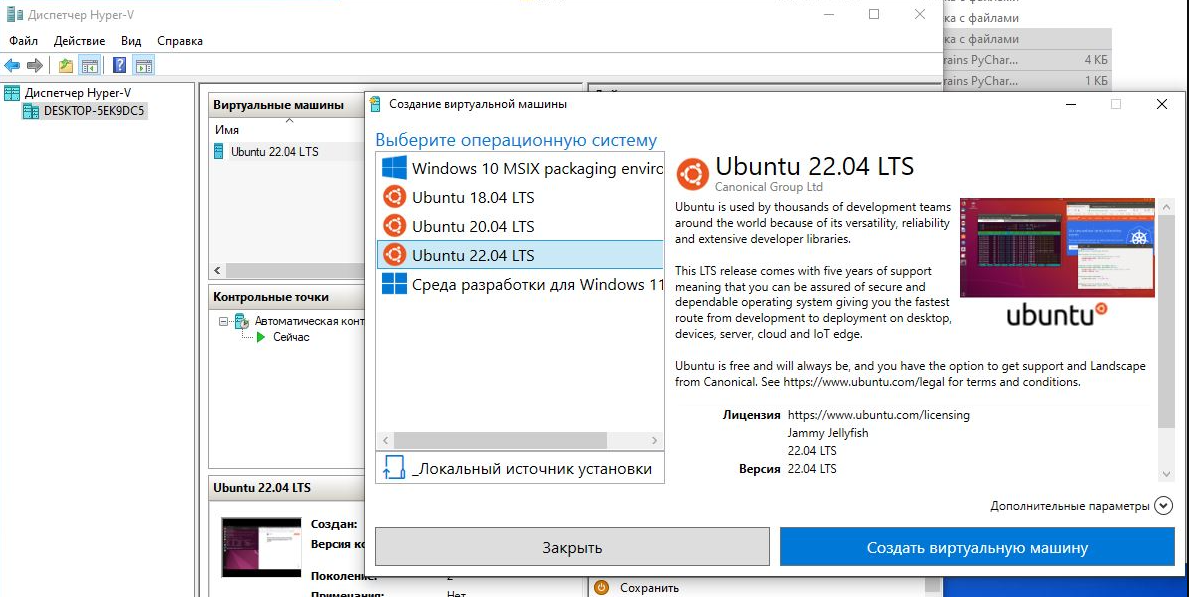Screen dimensions: 1189x597
Task: Select the Ubuntu 20.04 LTS icon in the list
Action: pyautogui.click(x=396, y=226)
